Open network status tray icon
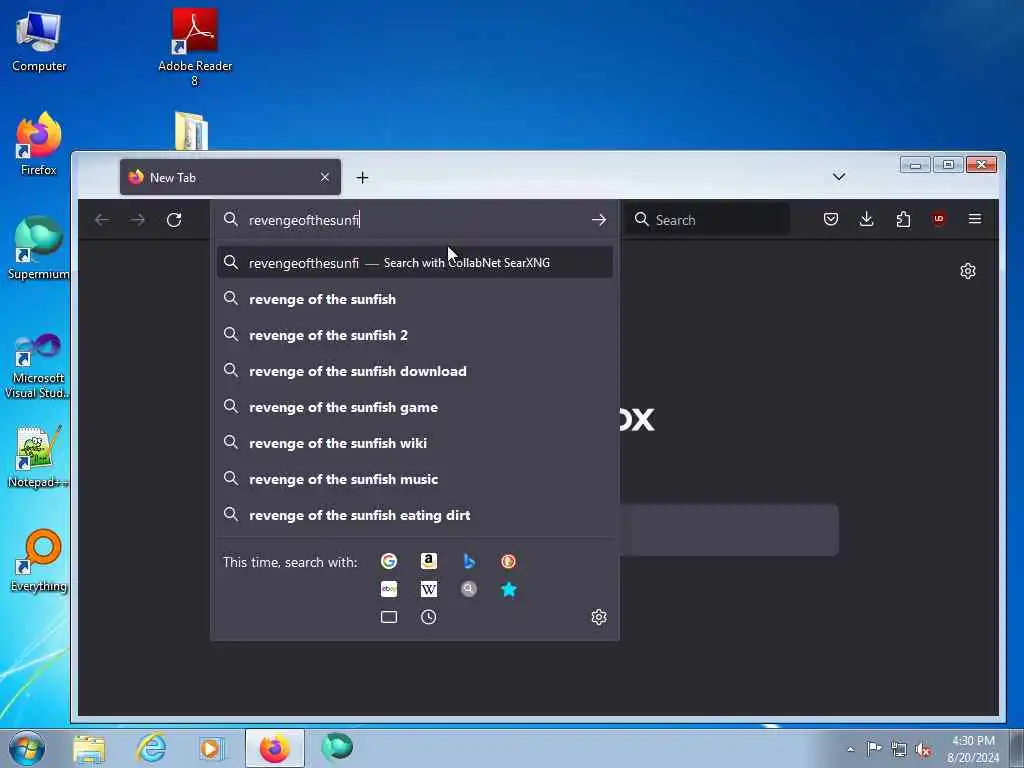The image size is (1024, 768). coord(899,749)
